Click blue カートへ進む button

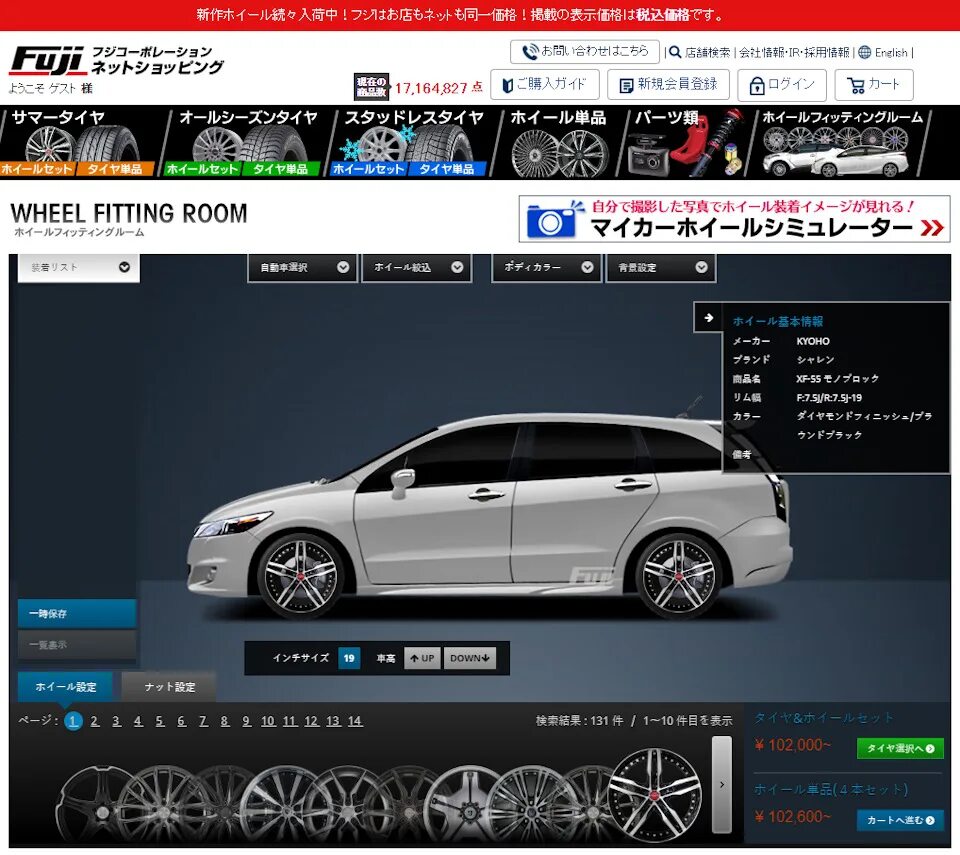[901, 820]
